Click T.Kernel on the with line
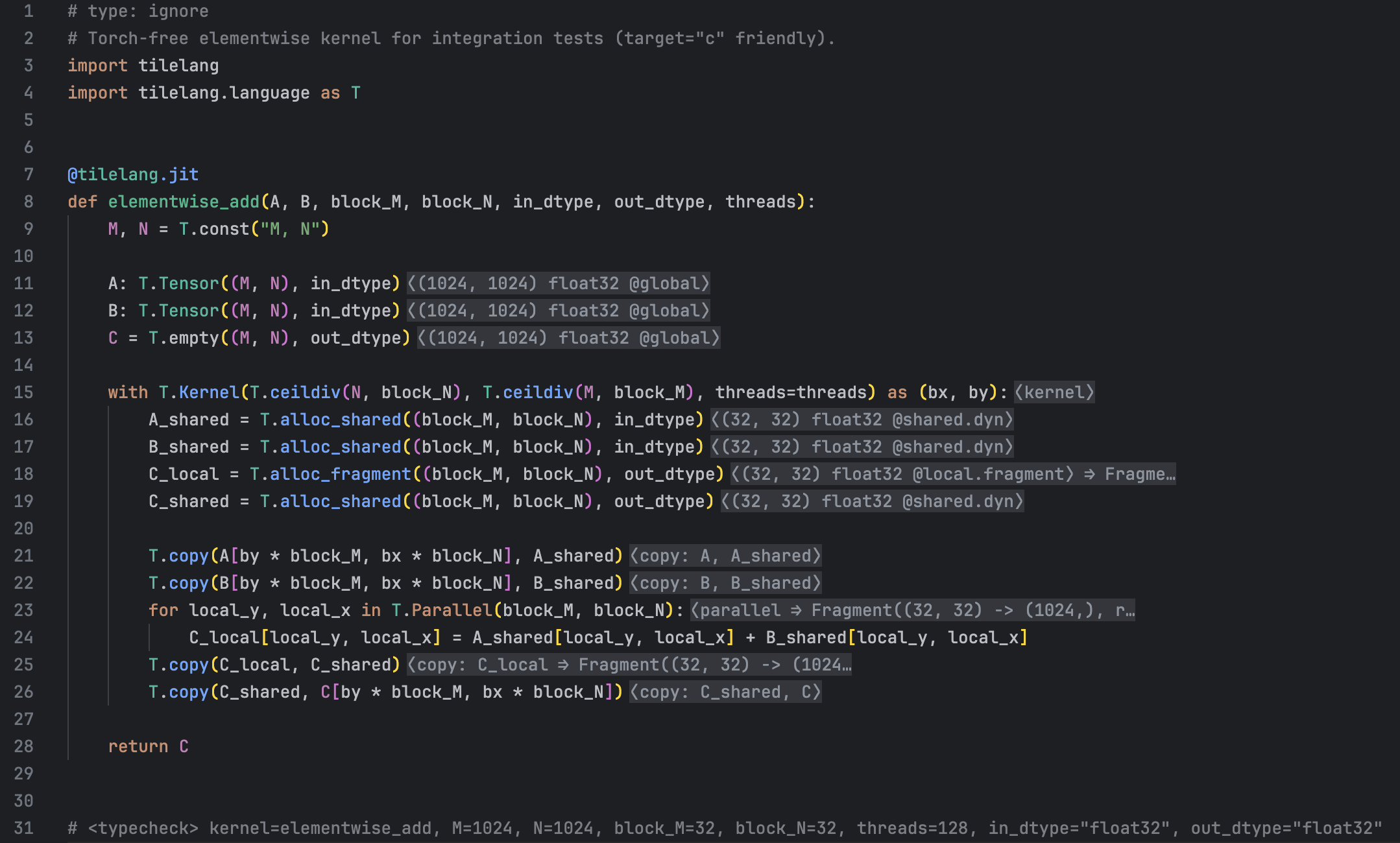The image size is (1400, 843). pos(199,392)
